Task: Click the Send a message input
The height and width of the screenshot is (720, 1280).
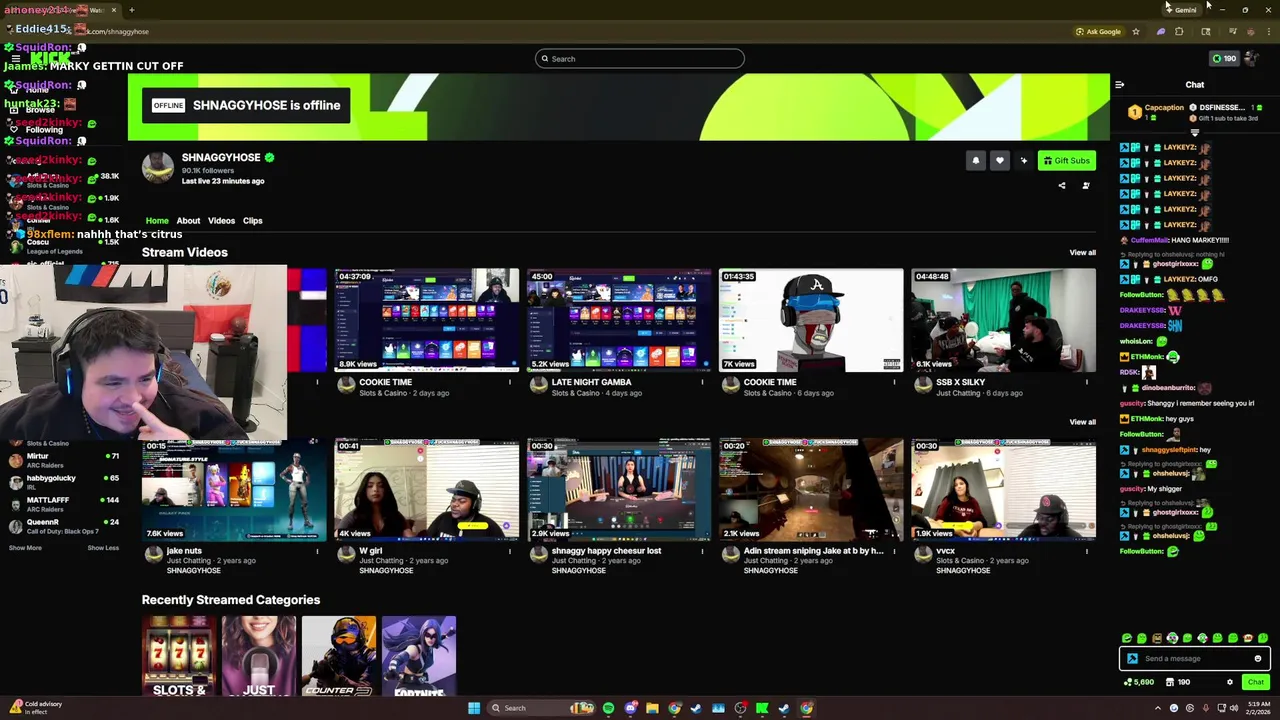Action: 1195,658
